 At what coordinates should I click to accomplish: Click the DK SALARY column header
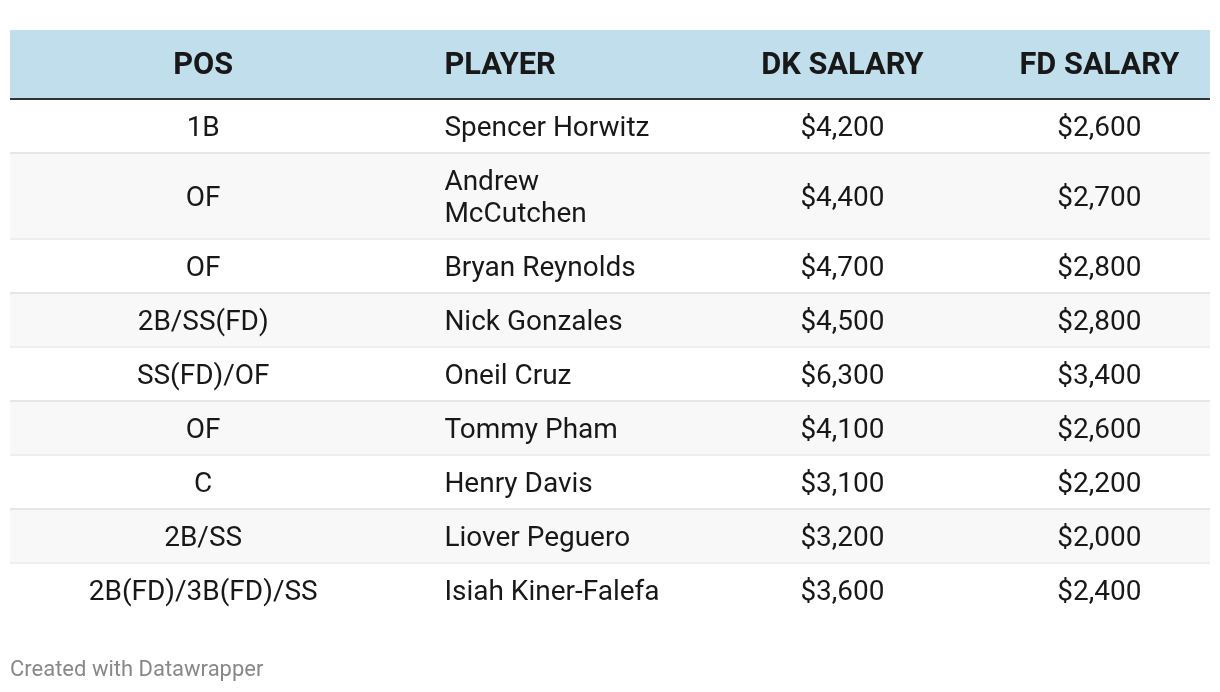click(x=842, y=64)
